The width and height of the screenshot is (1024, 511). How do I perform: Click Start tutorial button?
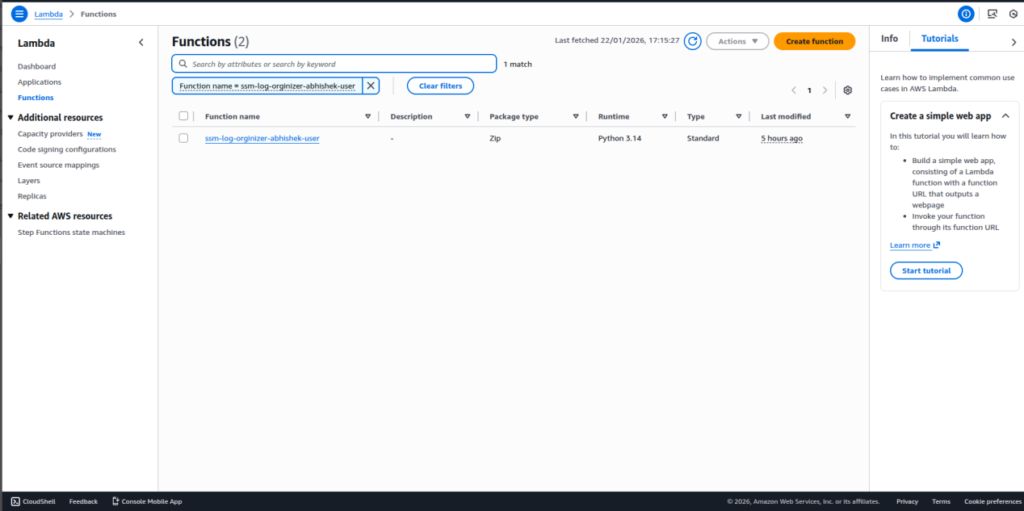click(x=926, y=271)
